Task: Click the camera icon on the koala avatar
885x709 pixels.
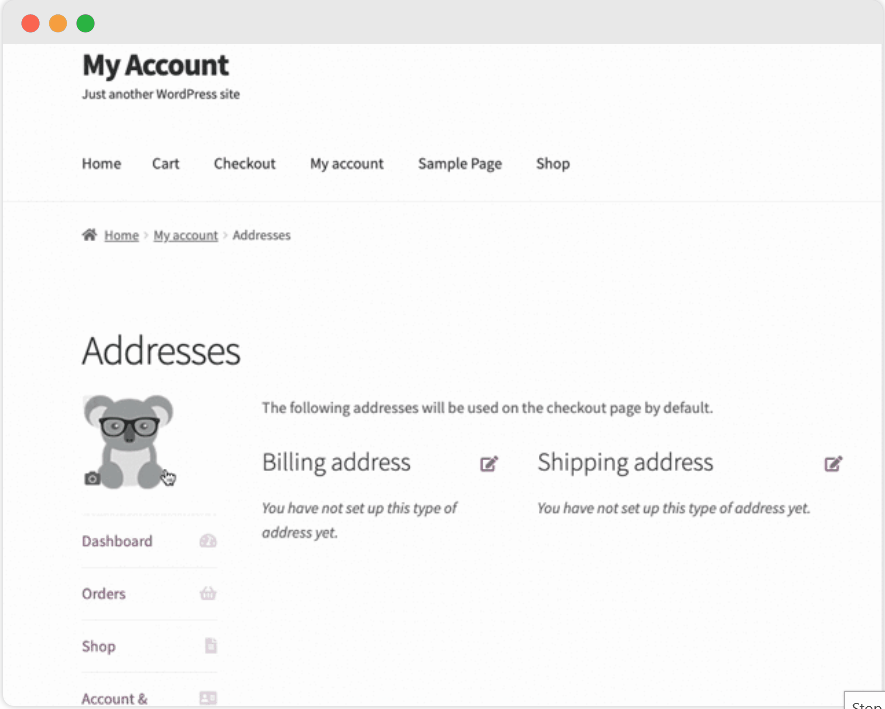Action: pyautogui.click(x=92, y=478)
